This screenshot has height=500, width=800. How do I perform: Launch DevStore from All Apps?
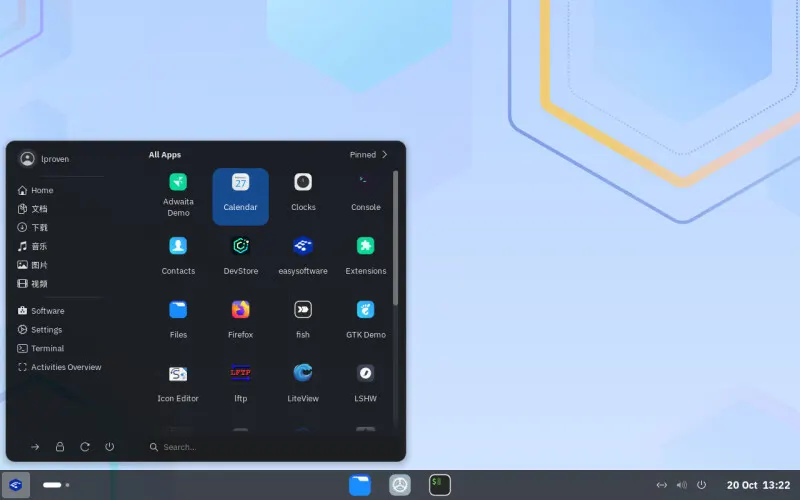pyautogui.click(x=240, y=257)
